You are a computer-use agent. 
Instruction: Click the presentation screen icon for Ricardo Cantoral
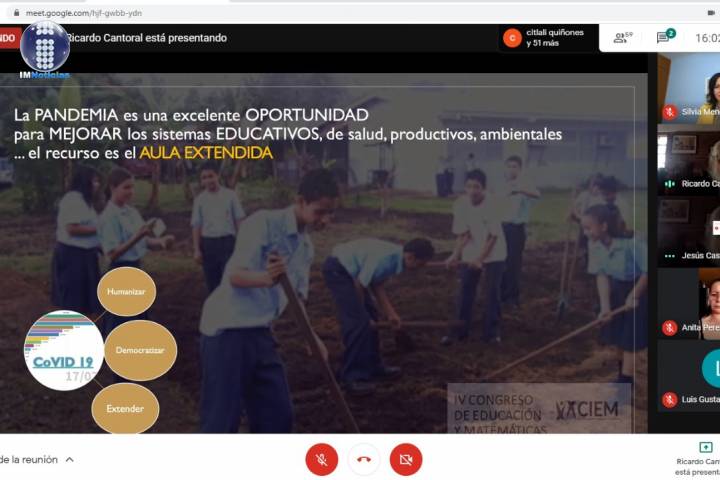tap(705, 447)
